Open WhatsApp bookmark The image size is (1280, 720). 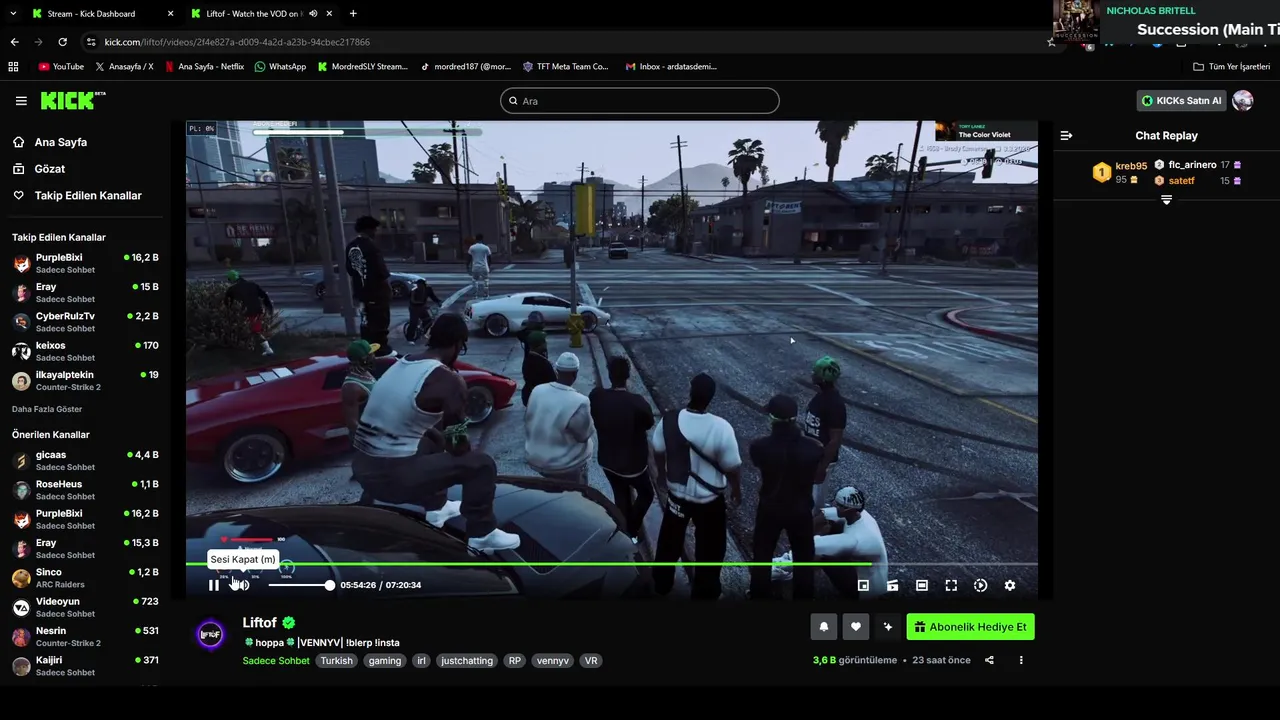tap(280, 67)
